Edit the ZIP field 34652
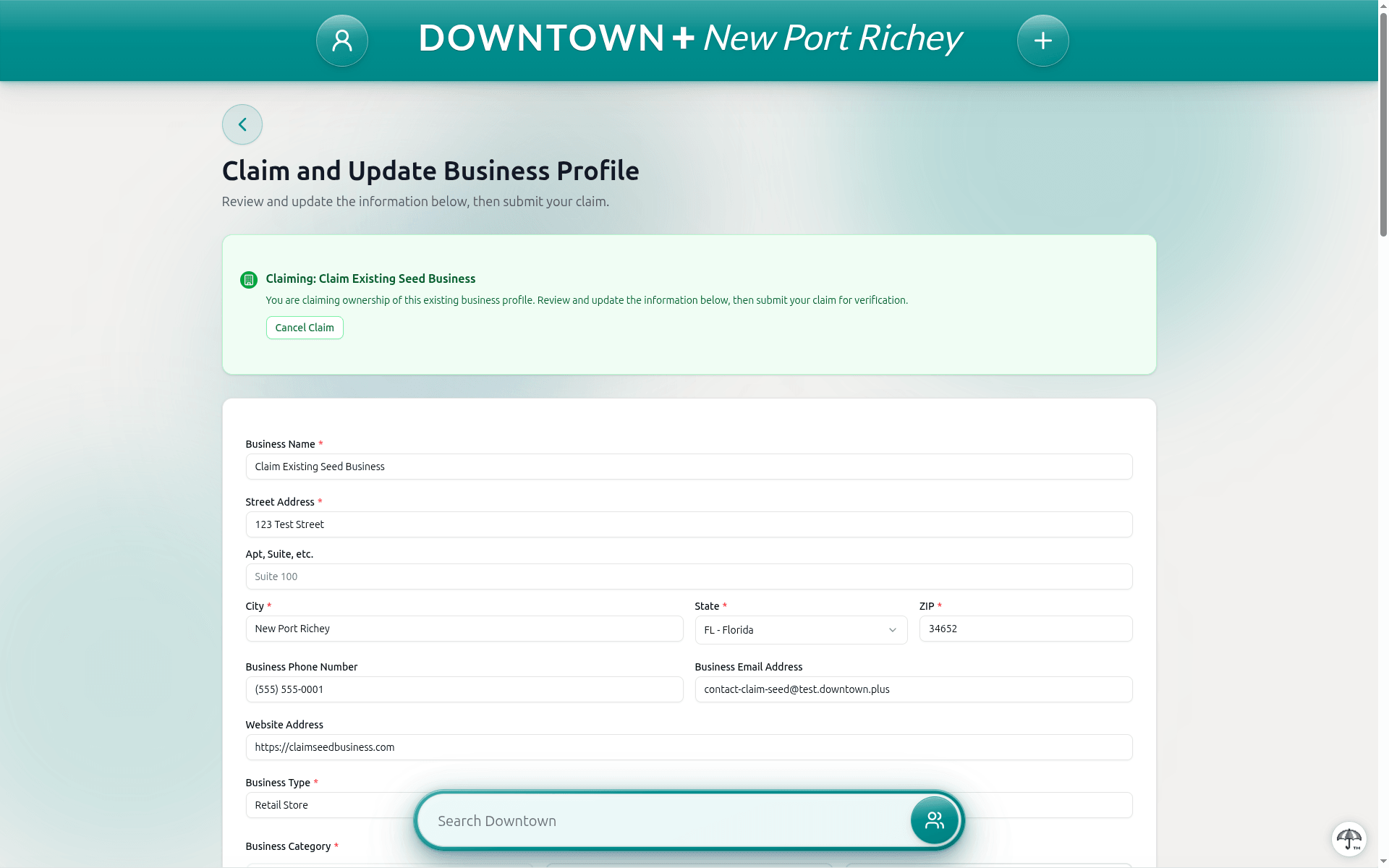 (x=1026, y=629)
